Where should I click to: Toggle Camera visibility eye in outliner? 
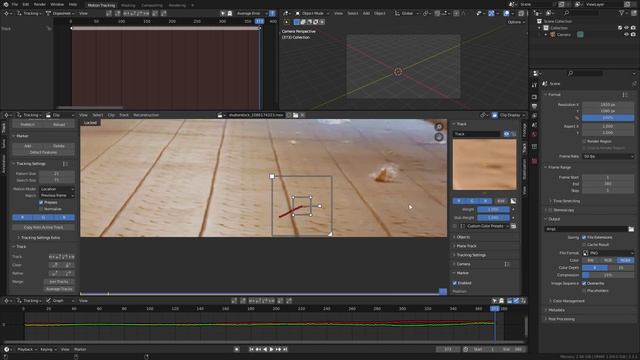pos(626,35)
